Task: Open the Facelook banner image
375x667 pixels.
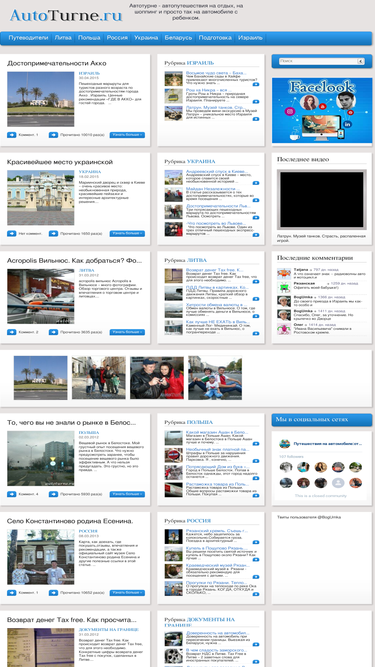Action: click(x=322, y=111)
